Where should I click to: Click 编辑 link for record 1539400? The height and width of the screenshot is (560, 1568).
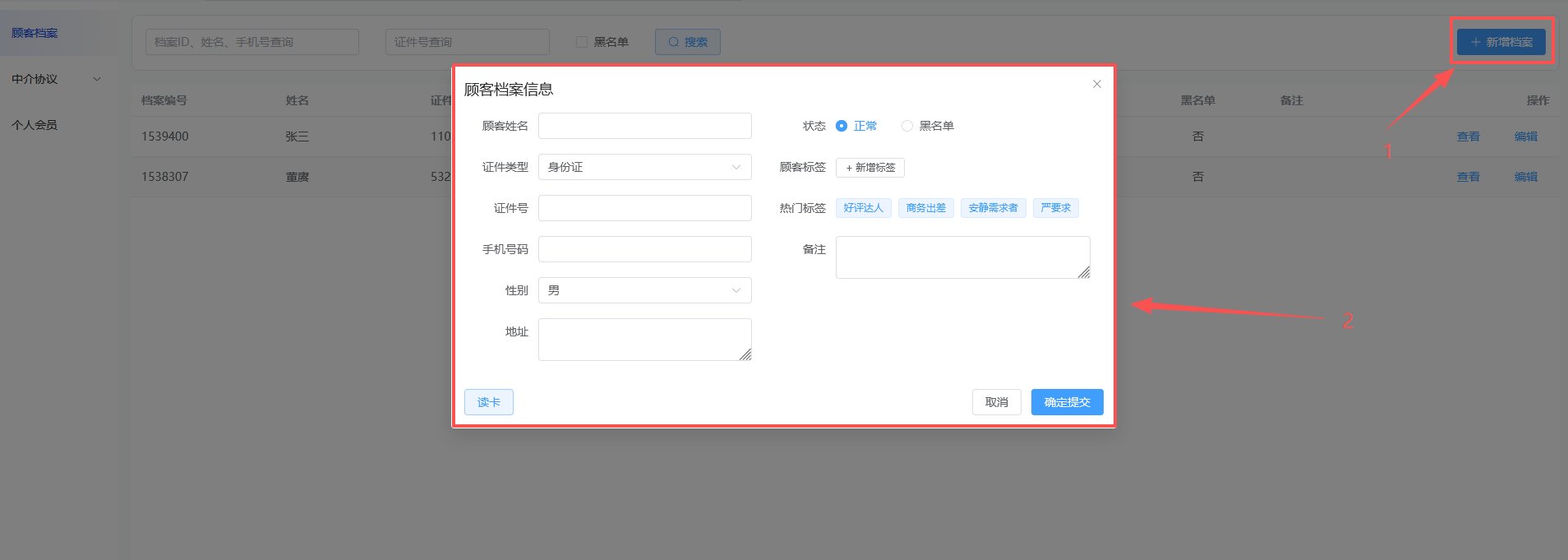pyautogui.click(x=1526, y=137)
